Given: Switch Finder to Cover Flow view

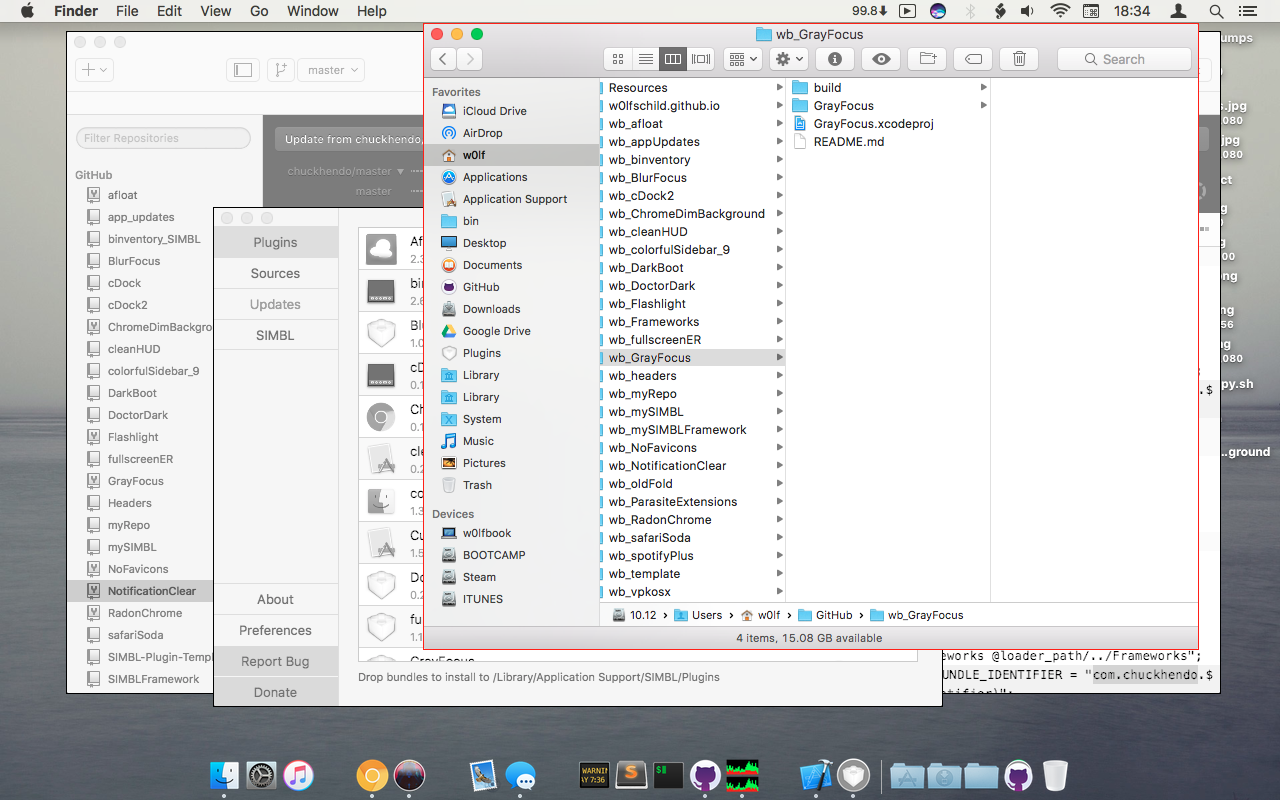Looking at the screenshot, I should tap(701, 59).
